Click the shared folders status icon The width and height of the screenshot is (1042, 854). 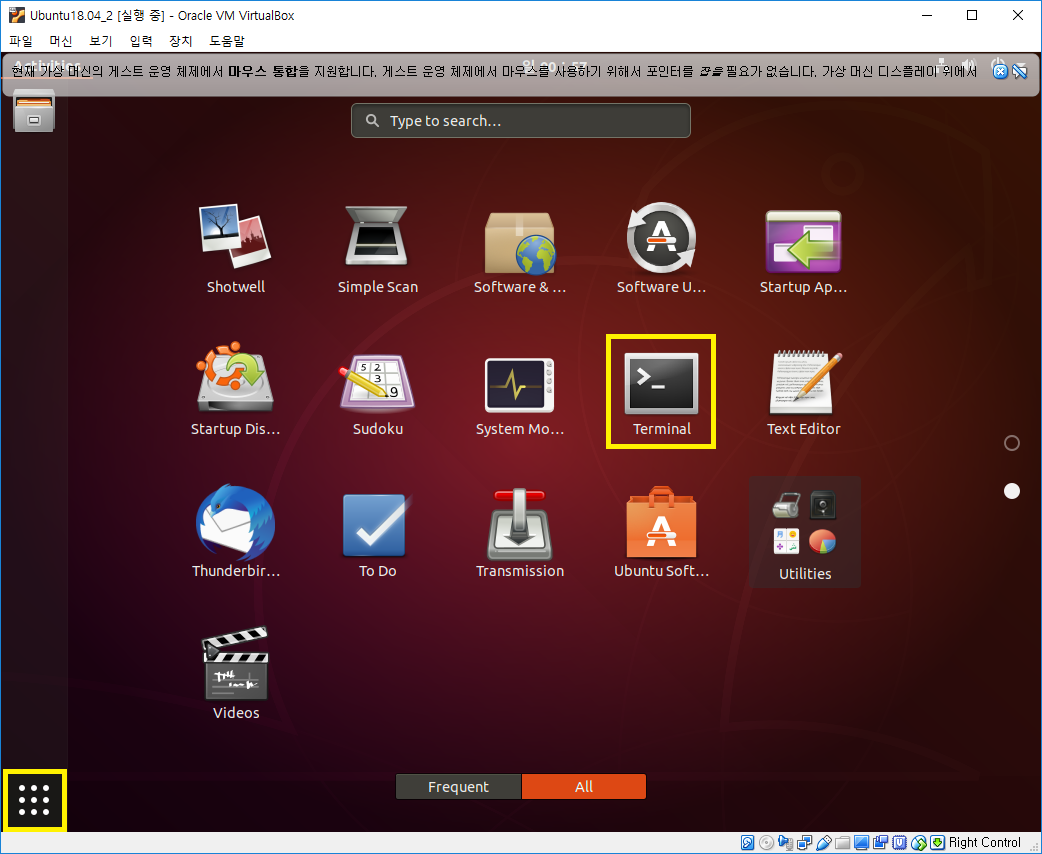coord(843,843)
